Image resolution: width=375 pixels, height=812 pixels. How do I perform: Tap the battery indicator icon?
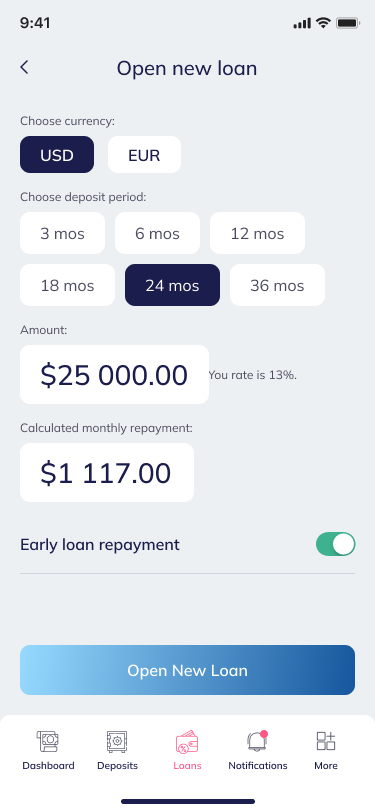348,23
